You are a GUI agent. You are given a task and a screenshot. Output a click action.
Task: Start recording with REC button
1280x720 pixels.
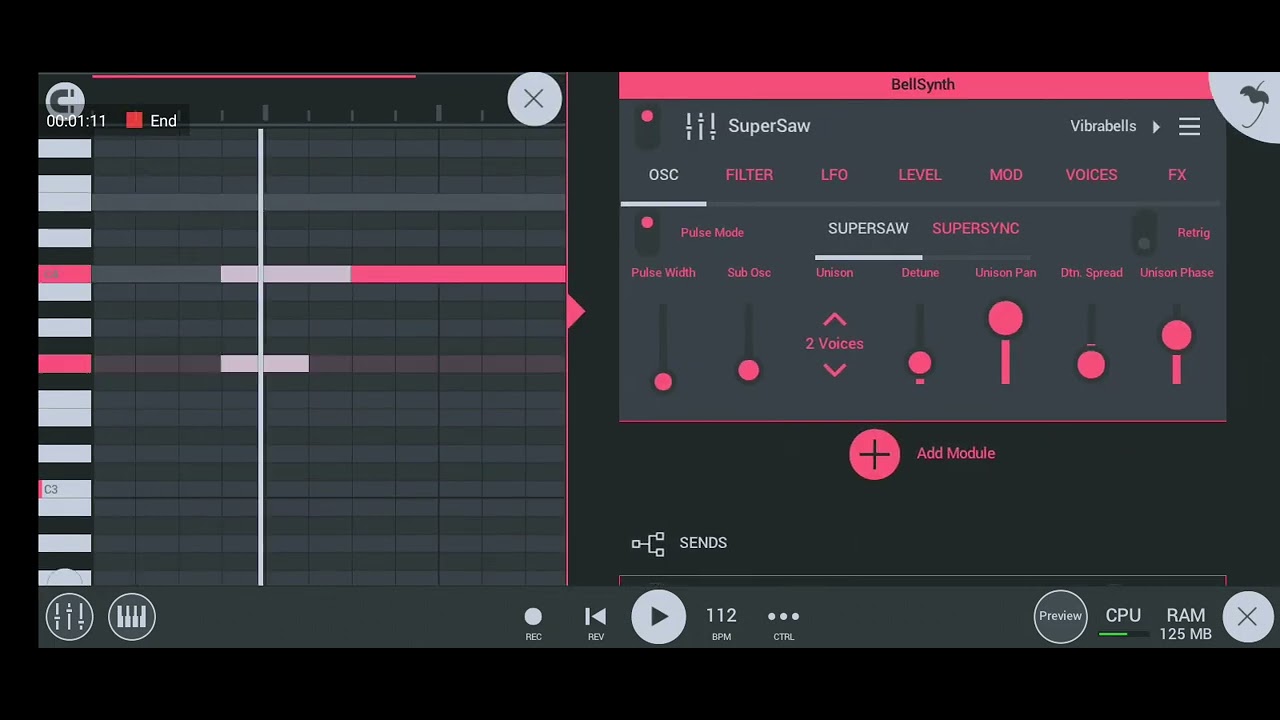533,623
